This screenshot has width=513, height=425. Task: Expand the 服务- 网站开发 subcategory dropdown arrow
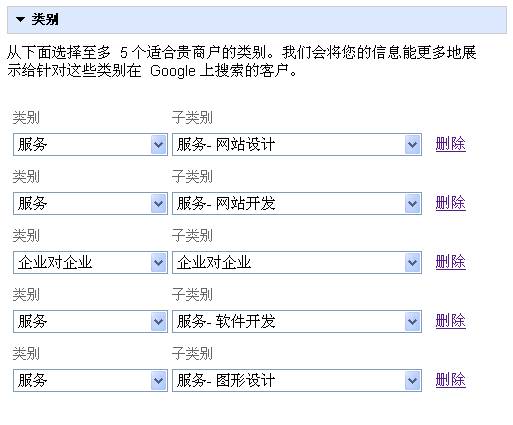click(x=413, y=204)
